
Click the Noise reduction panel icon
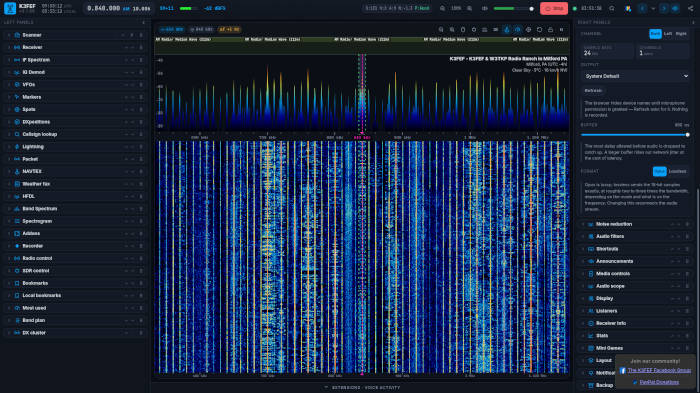(591, 224)
